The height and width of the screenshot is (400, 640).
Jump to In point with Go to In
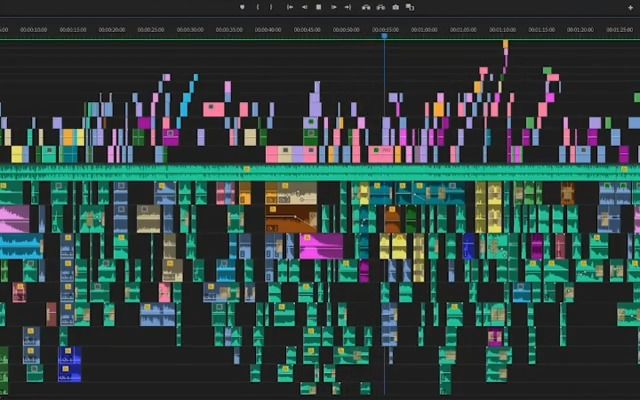290,7
